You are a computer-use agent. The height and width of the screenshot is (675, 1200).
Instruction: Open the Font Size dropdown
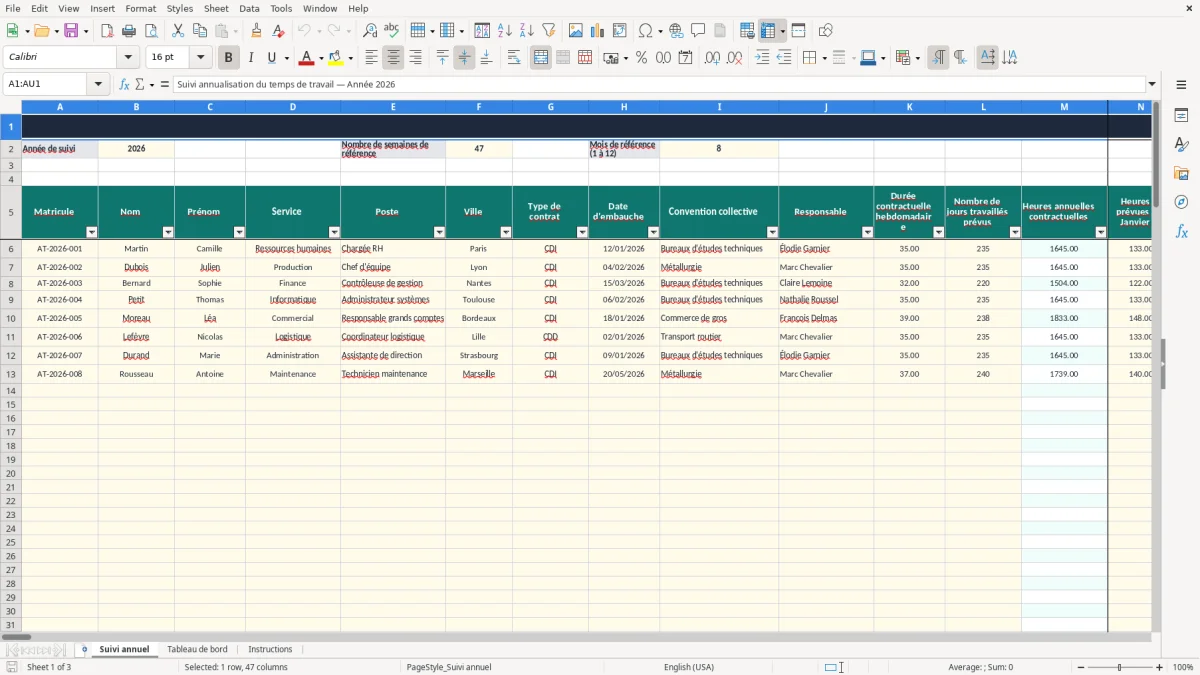click(x=201, y=58)
